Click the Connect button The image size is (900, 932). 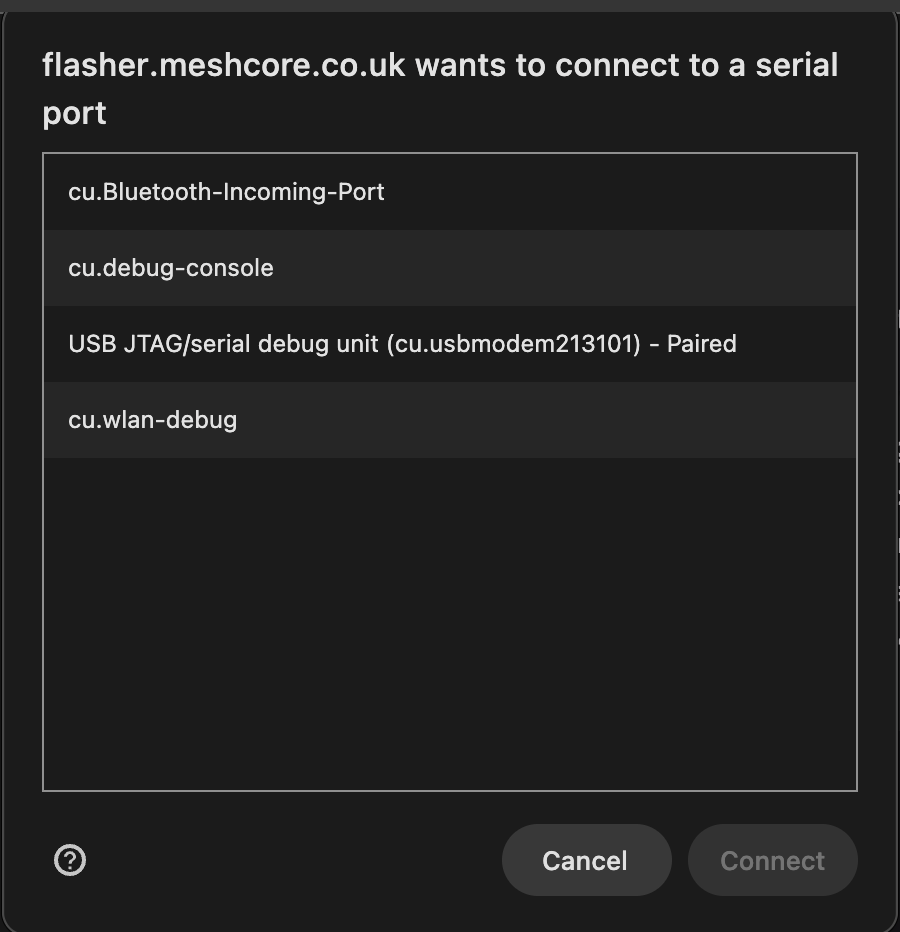tap(772, 860)
